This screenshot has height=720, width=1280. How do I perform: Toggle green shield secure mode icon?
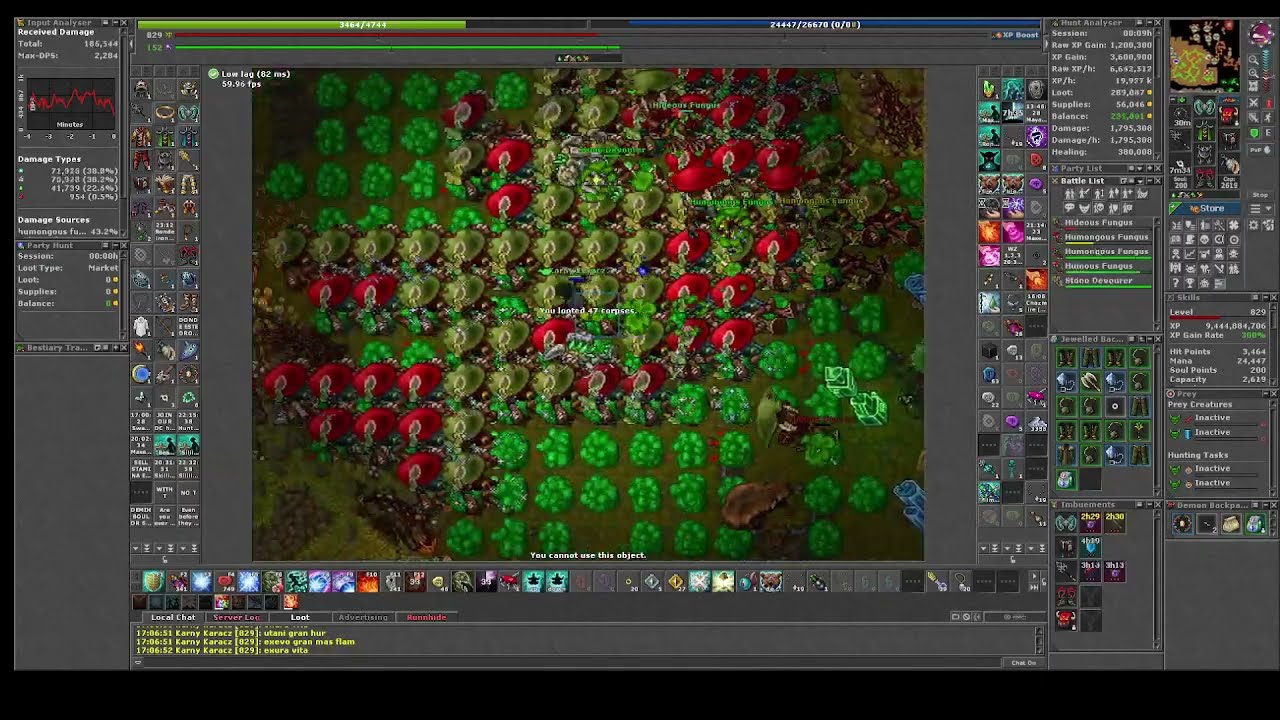coord(1254,133)
